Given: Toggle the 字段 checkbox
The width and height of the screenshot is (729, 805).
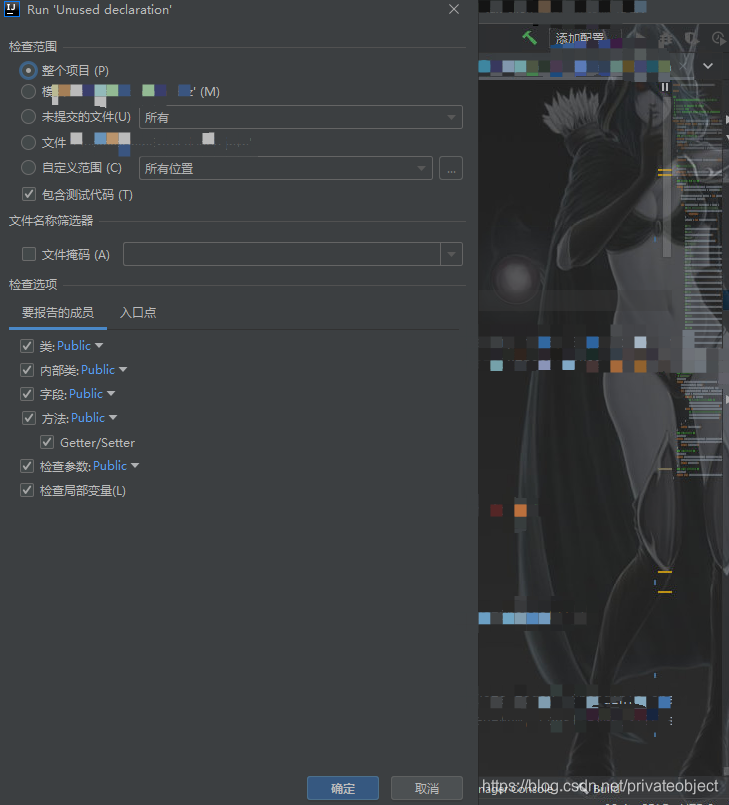Looking at the screenshot, I should pos(27,394).
